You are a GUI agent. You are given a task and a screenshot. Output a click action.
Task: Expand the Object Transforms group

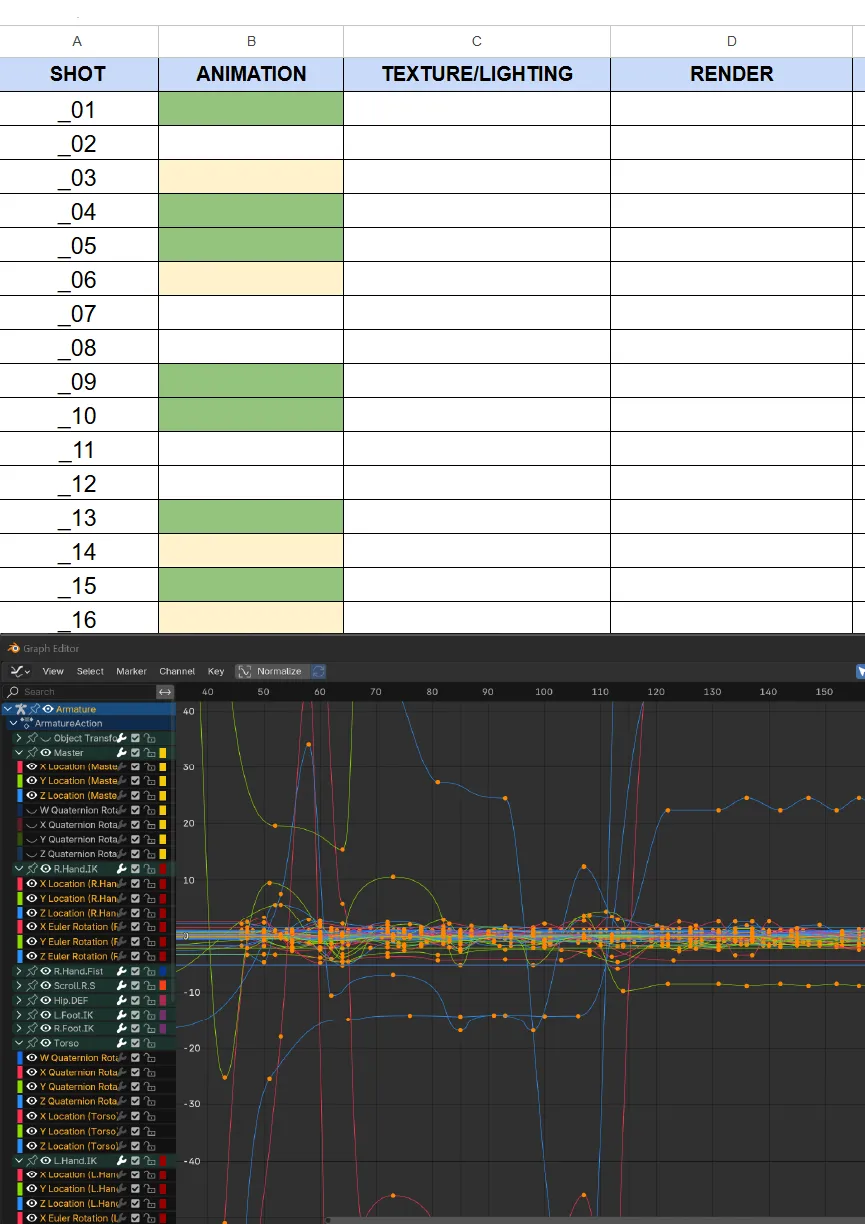pos(18,738)
